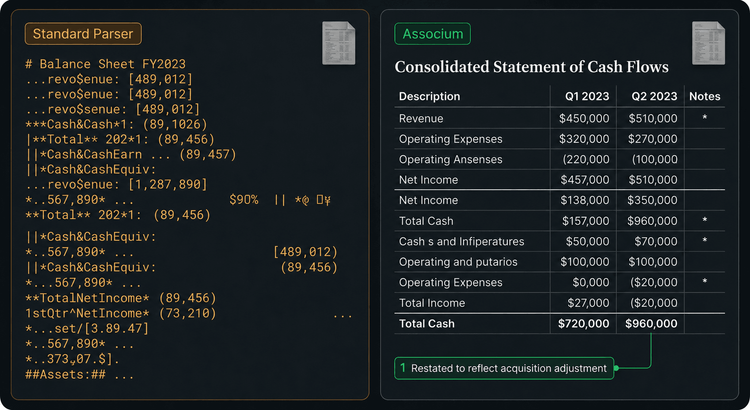Click the Standard Parser label badge

click(x=83, y=34)
